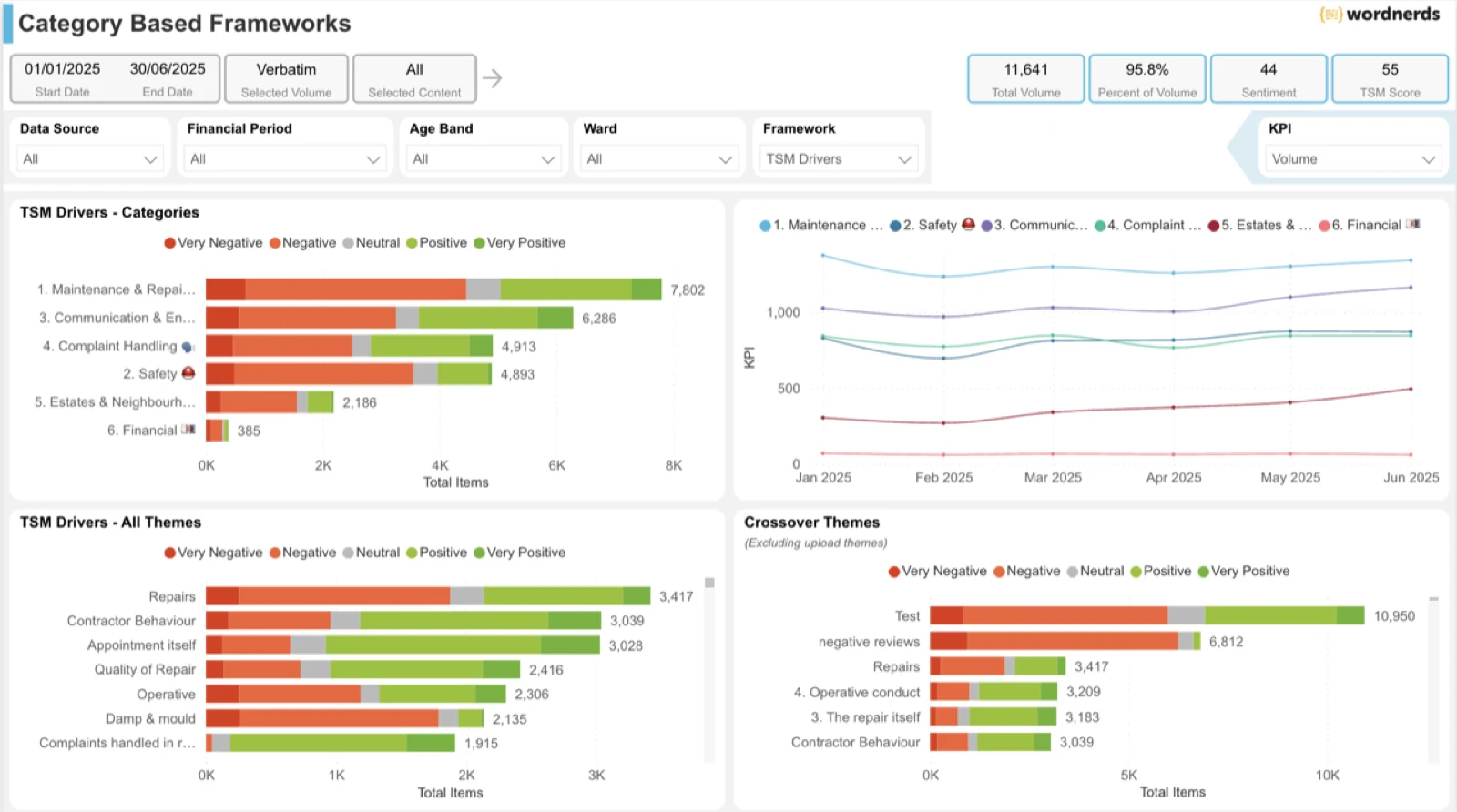Toggle Very Negative legend in All Themes chart

[x=213, y=553]
